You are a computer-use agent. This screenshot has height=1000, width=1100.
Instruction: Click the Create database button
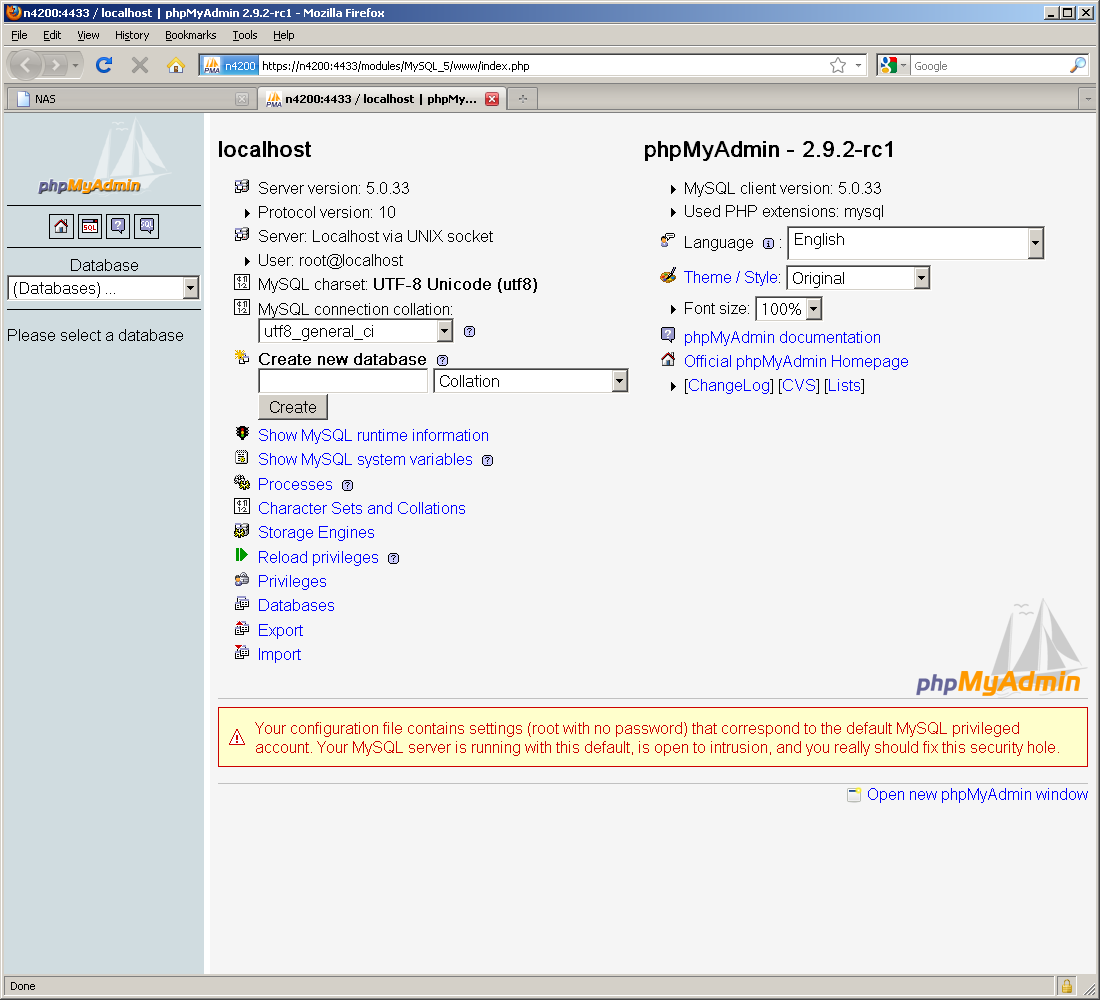point(293,407)
